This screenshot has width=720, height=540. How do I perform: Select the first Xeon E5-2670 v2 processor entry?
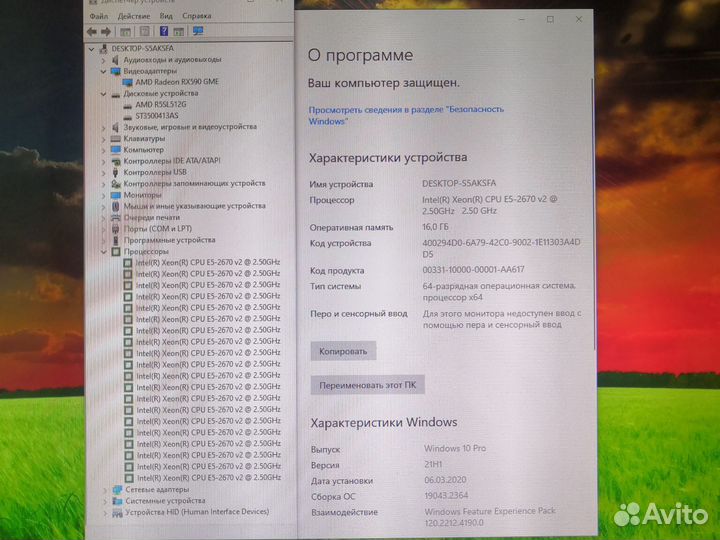tap(208, 263)
